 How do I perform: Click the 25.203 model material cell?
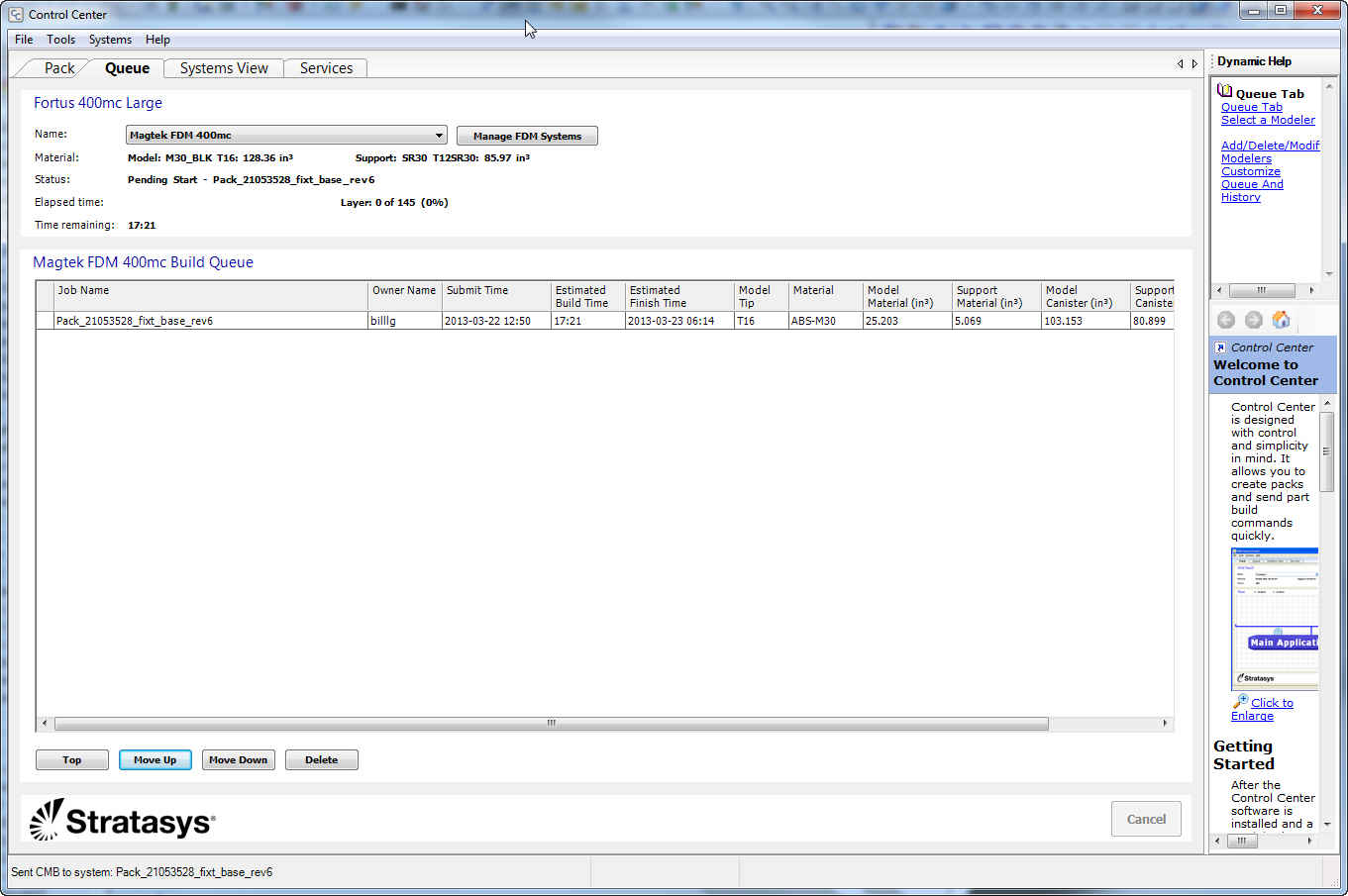[x=906, y=321]
